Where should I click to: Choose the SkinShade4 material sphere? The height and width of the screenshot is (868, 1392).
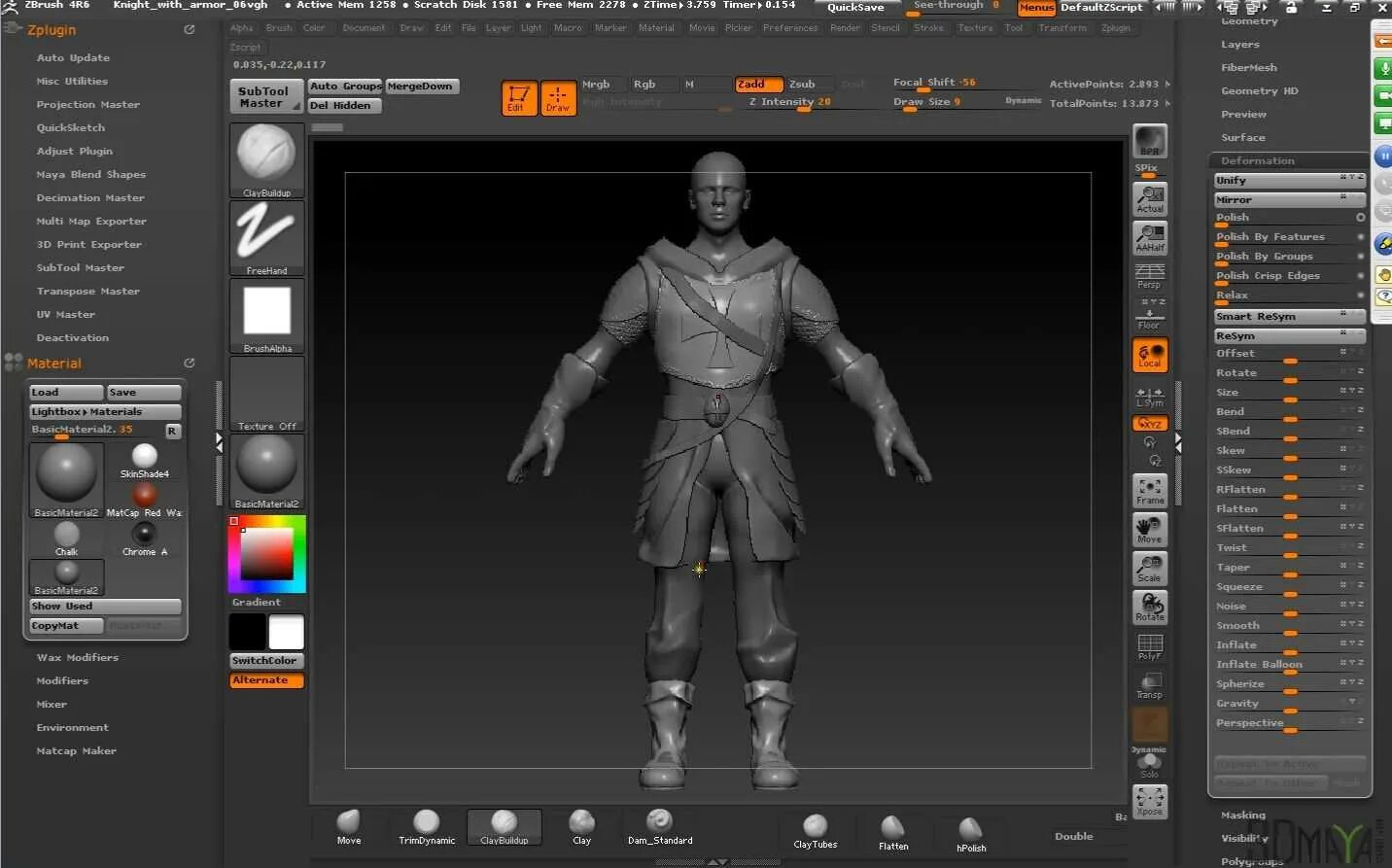coord(145,461)
